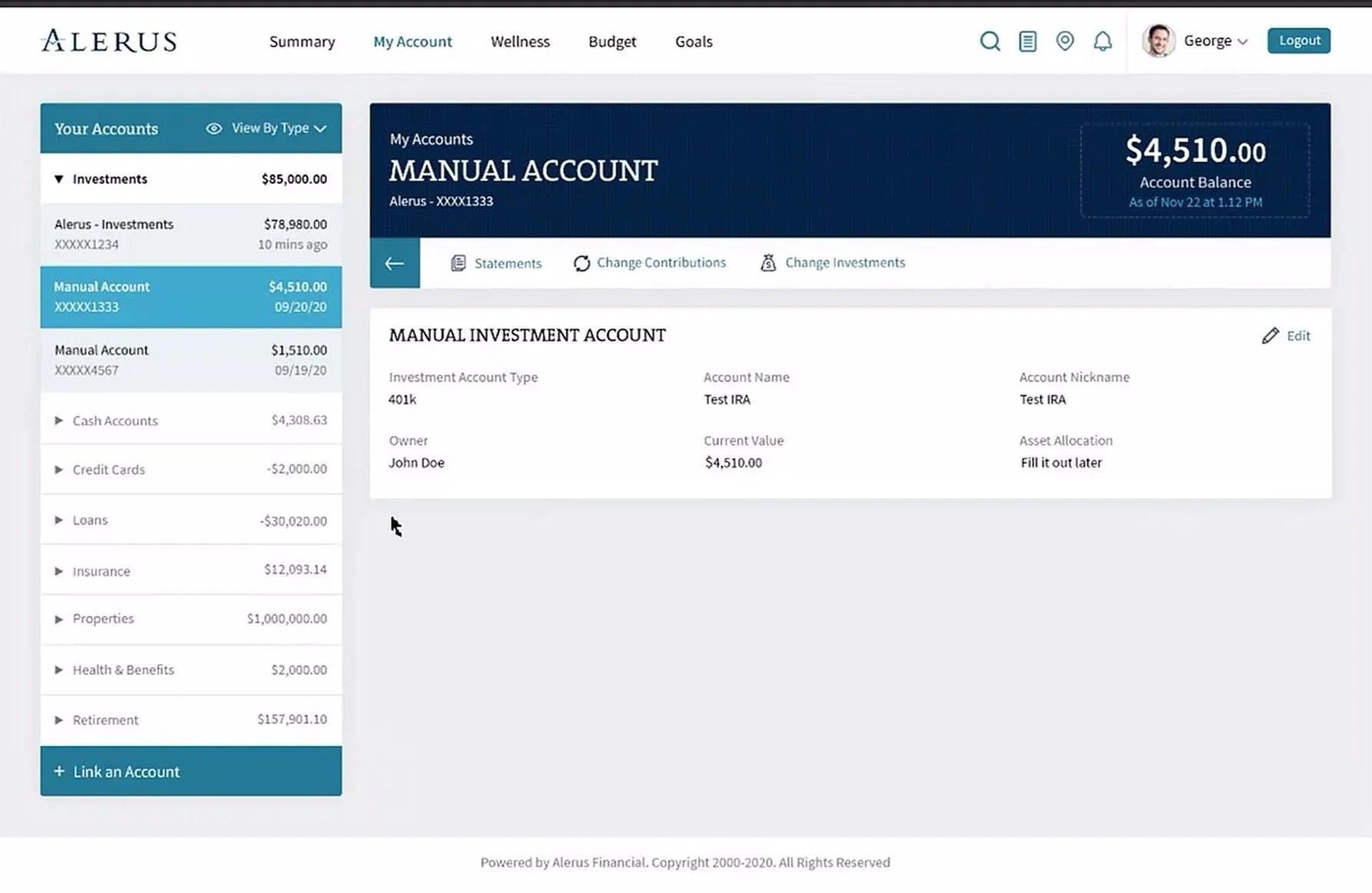Click the Your Accounts panel heading
Viewport: 1372px width, 893px height.
[106, 129]
